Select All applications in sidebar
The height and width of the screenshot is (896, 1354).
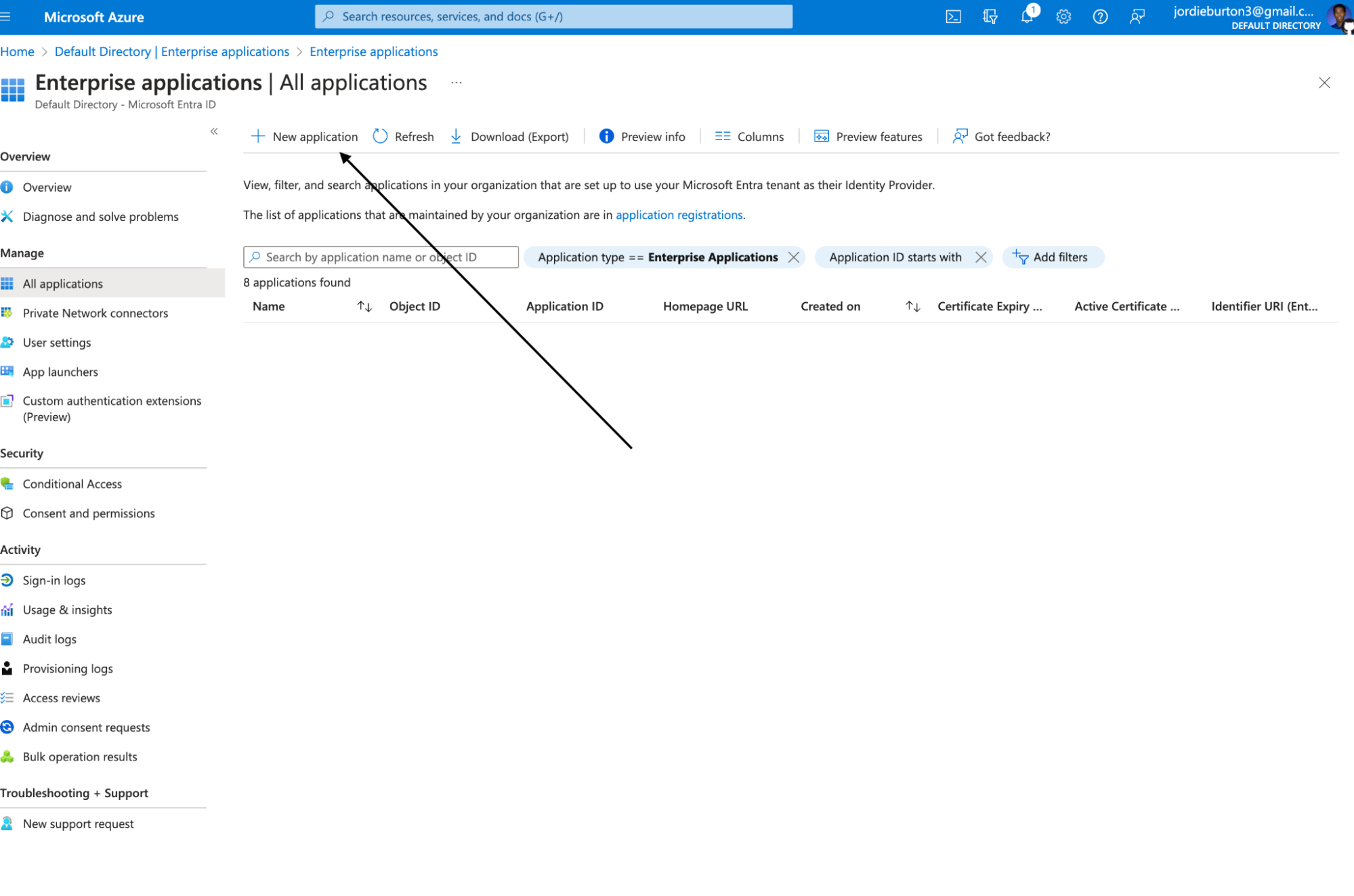(x=112, y=284)
